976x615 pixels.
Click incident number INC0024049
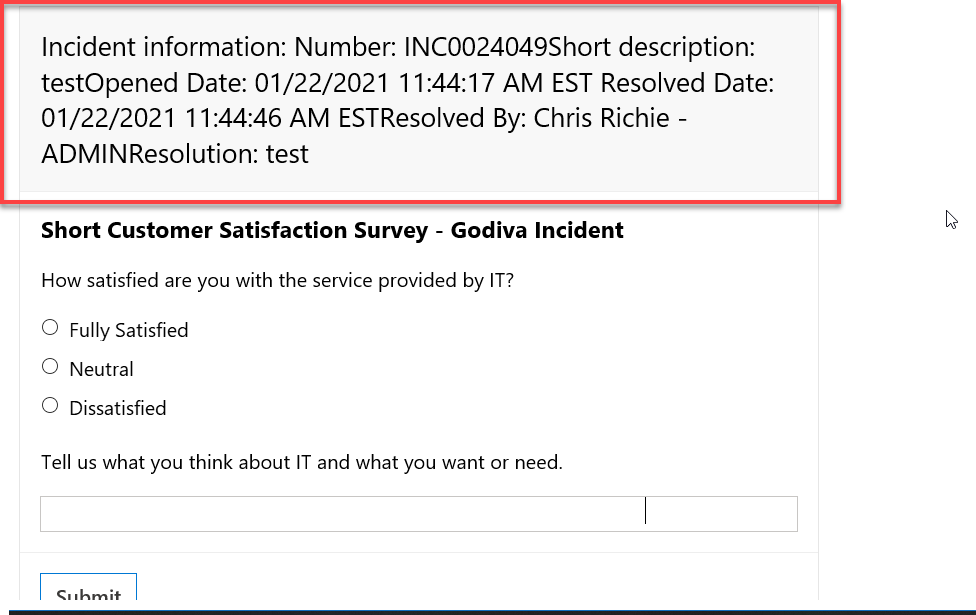coord(476,47)
